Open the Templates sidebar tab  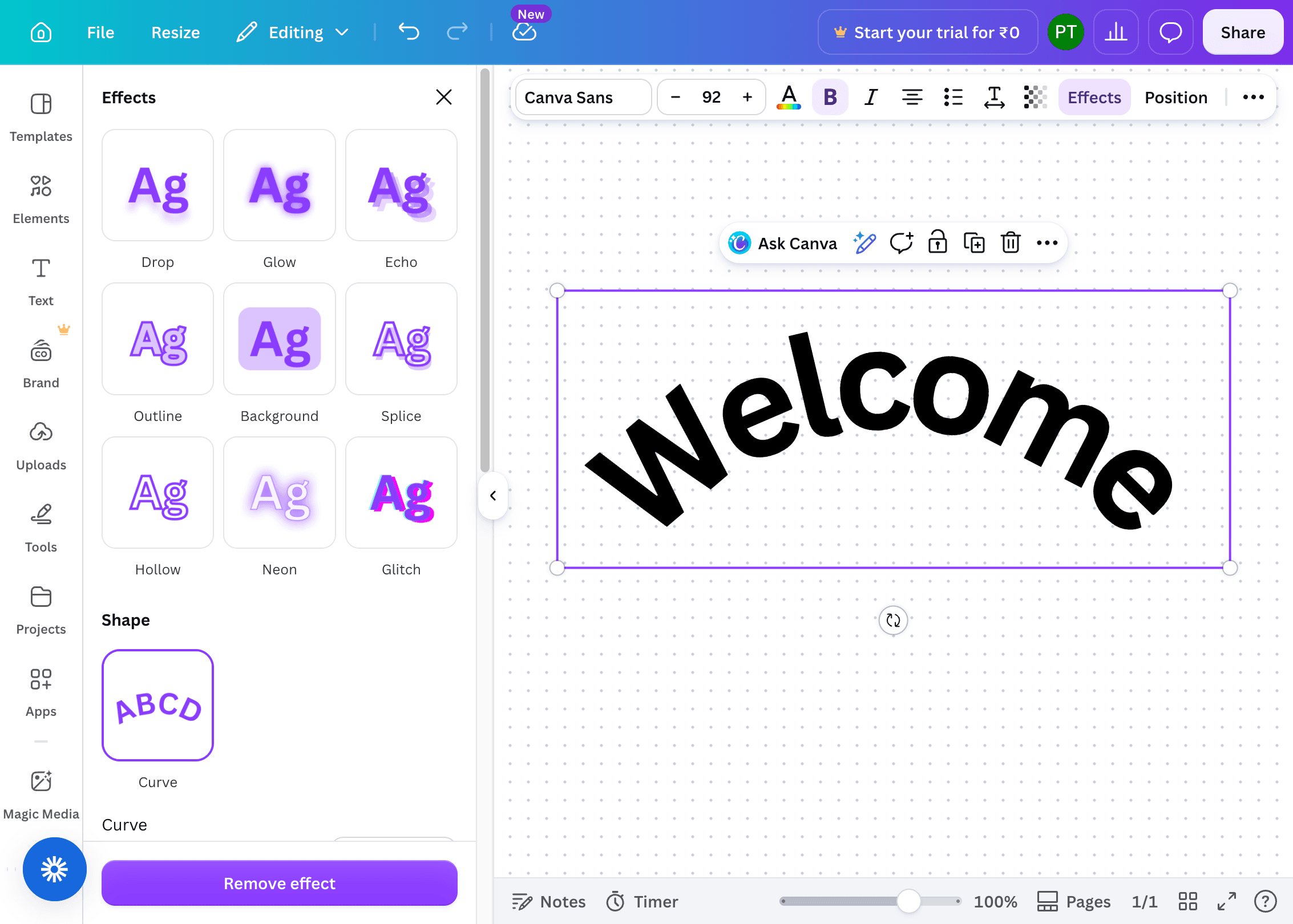coord(41,118)
